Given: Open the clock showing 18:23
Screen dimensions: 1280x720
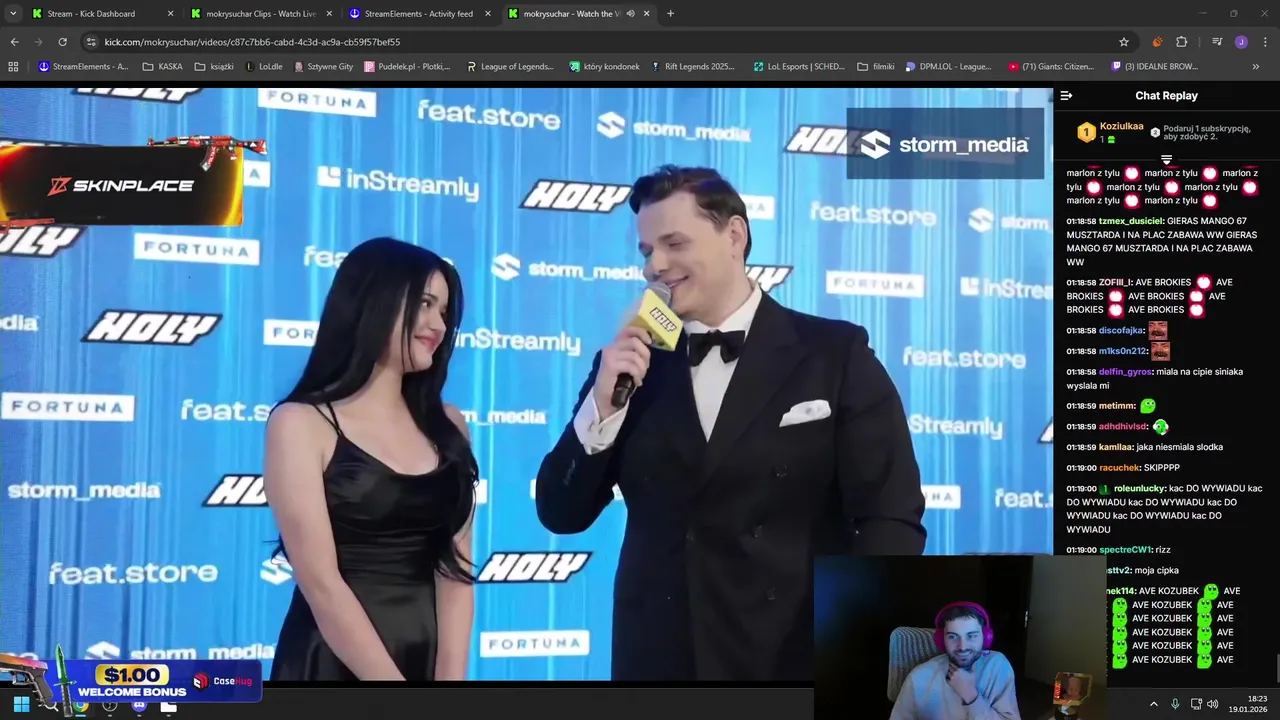Looking at the screenshot, I should (x=1250, y=704).
